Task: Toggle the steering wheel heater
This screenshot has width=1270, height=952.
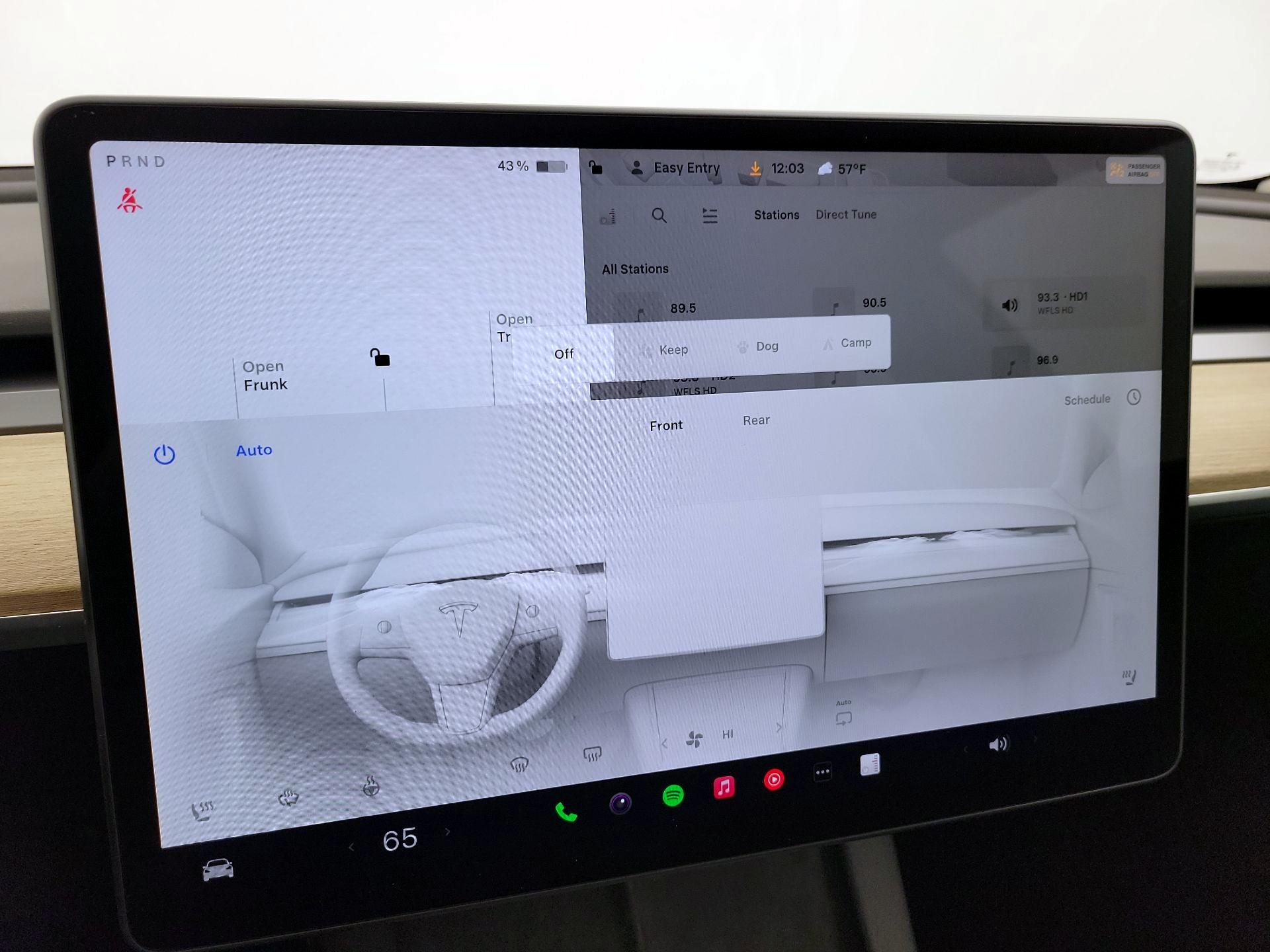Action: coord(371,786)
